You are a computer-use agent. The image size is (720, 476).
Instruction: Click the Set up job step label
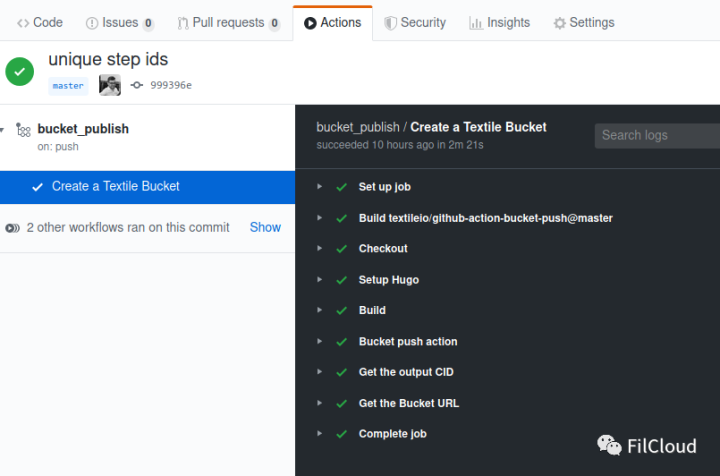pyautogui.click(x=384, y=187)
